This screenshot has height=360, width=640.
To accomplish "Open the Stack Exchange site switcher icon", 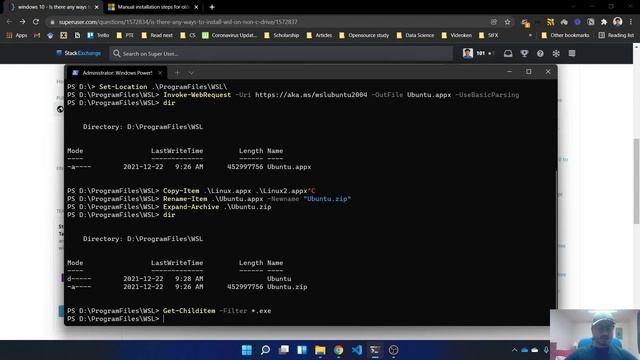I will [572, 53].
